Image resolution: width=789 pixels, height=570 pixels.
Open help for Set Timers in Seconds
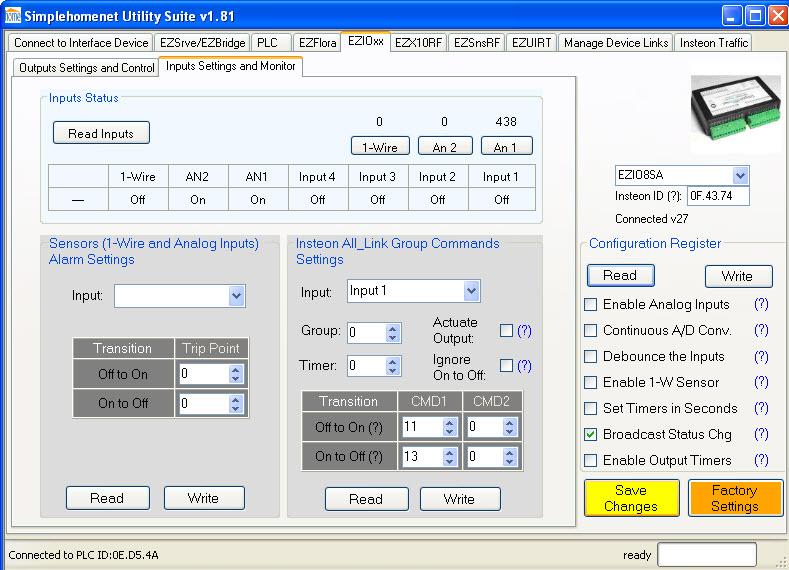tap(761, 409)
